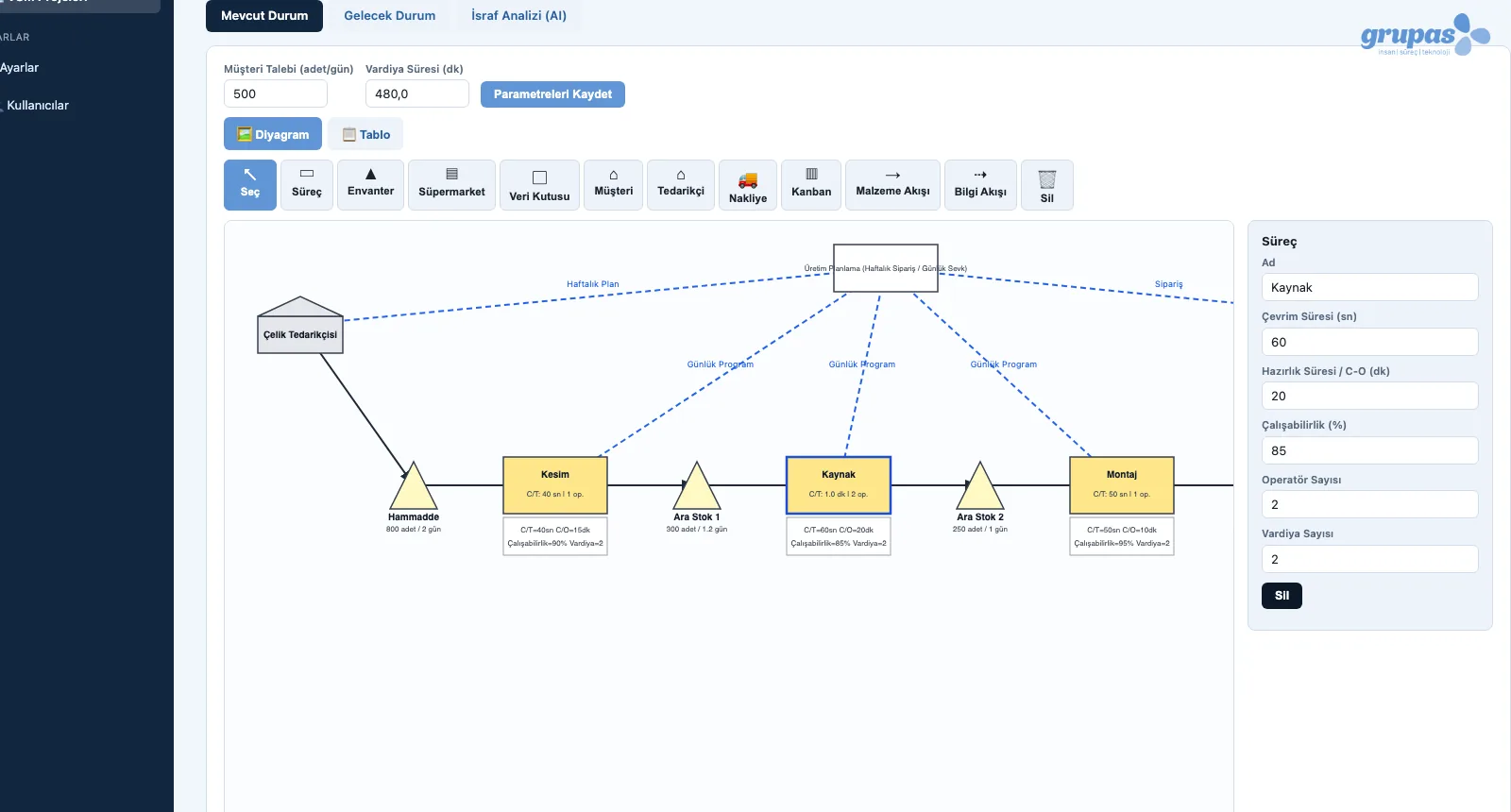Image resolution: width=1511 pixels, height=812 pixels.
Task: Switch to Tablo view
Action: [x=365, y=134]
